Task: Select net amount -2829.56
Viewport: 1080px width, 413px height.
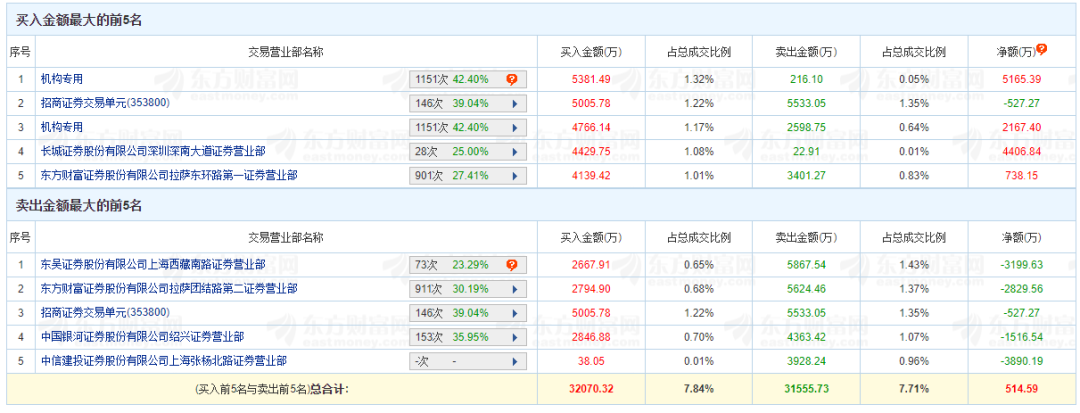Action: point(1021,288)
